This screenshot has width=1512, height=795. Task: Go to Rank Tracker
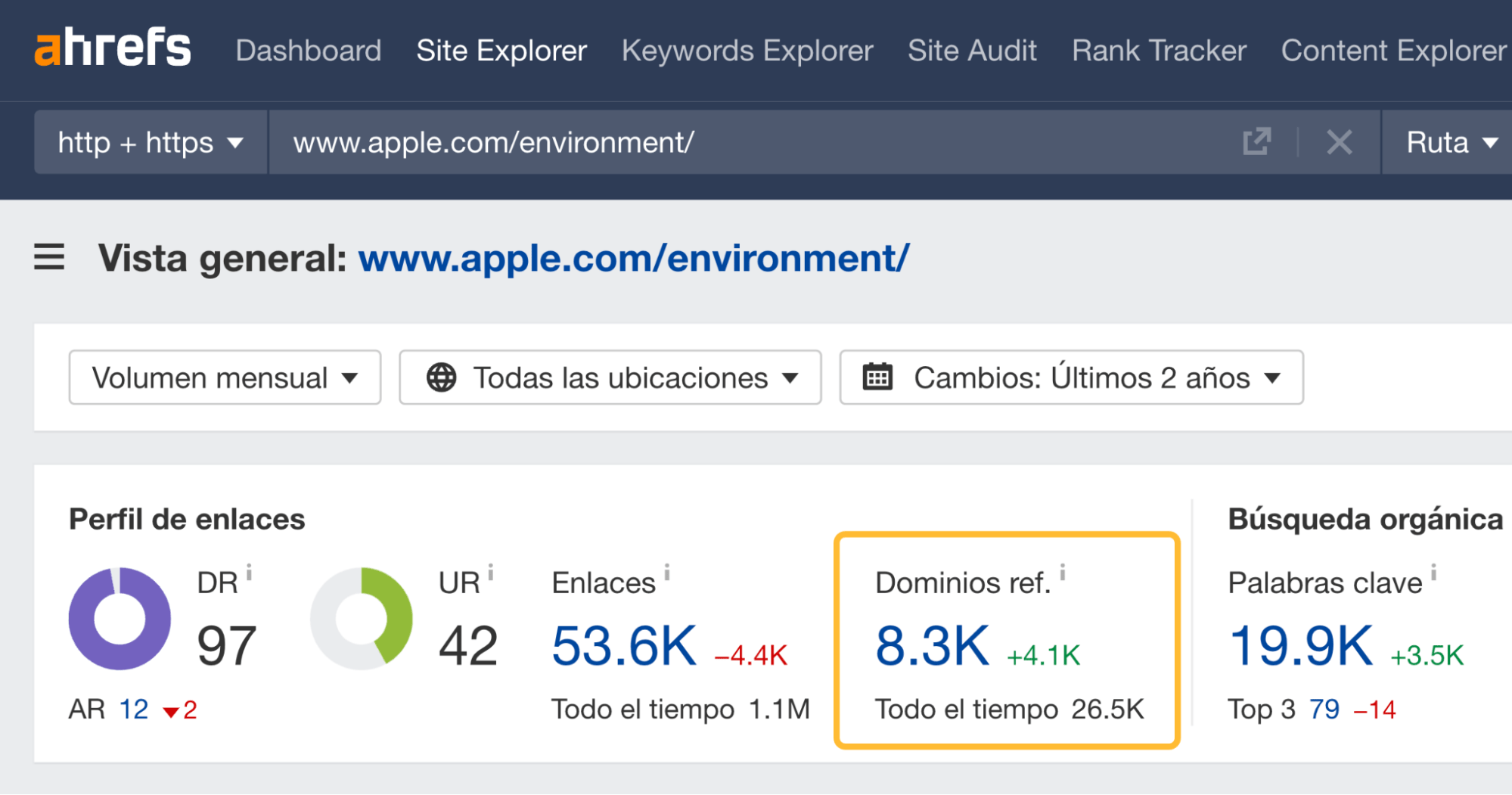pos(1159,50)
